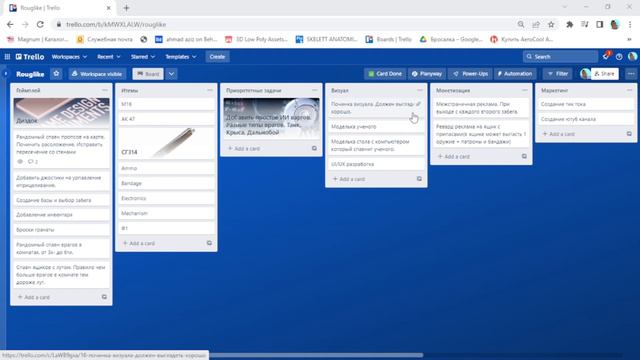Open the Workspaces dropdown

[69, 57]
